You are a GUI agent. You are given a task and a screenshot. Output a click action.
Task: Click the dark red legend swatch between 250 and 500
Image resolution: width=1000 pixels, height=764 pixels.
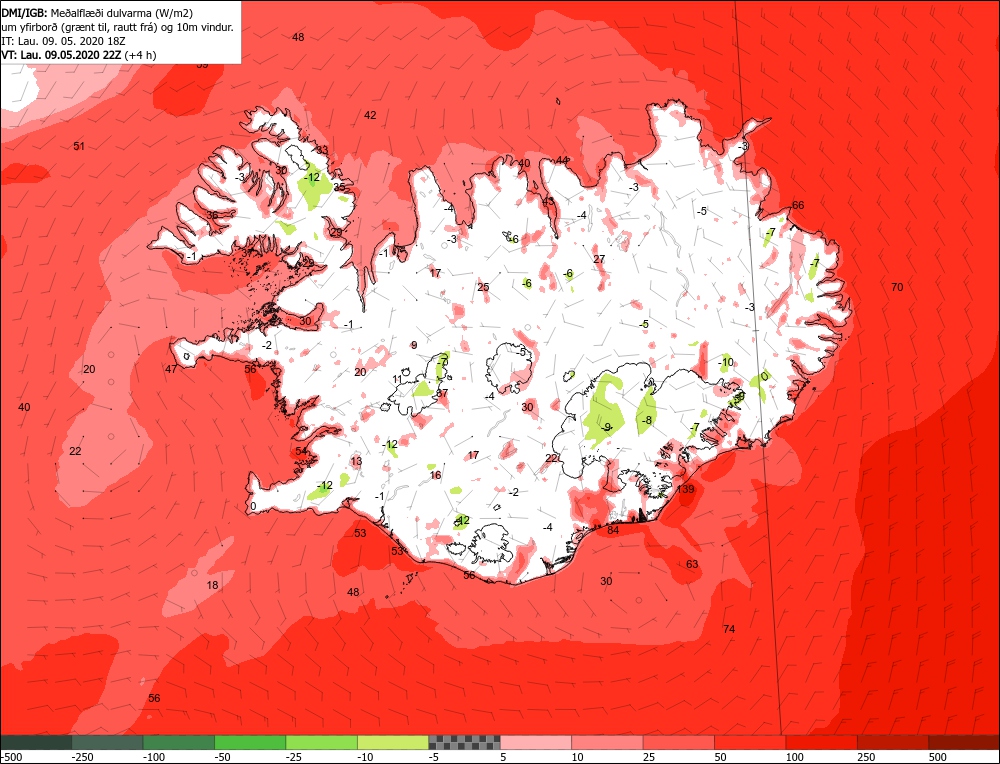(893, 742)
